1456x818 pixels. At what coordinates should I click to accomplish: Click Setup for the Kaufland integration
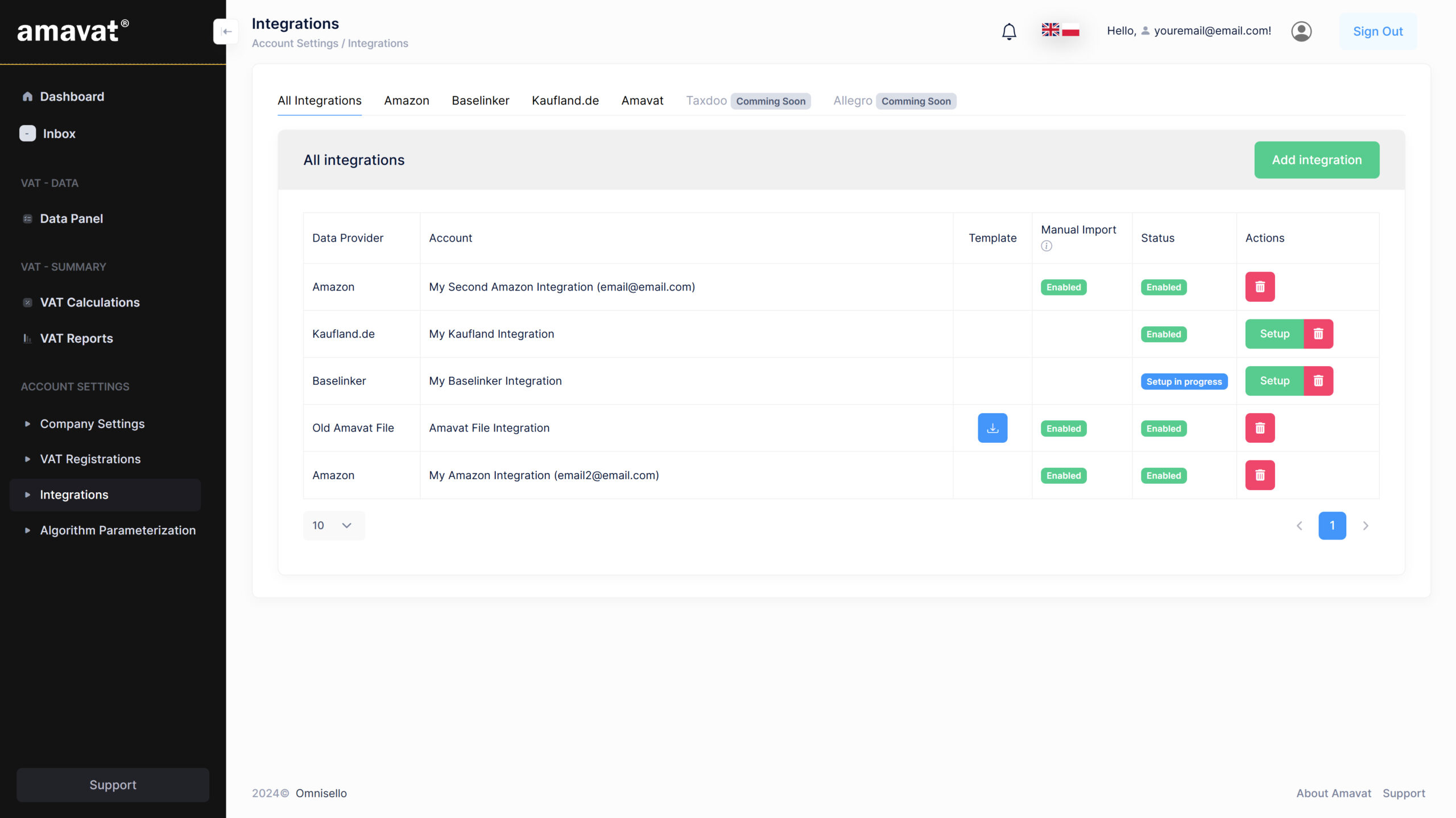point(1274,334)
